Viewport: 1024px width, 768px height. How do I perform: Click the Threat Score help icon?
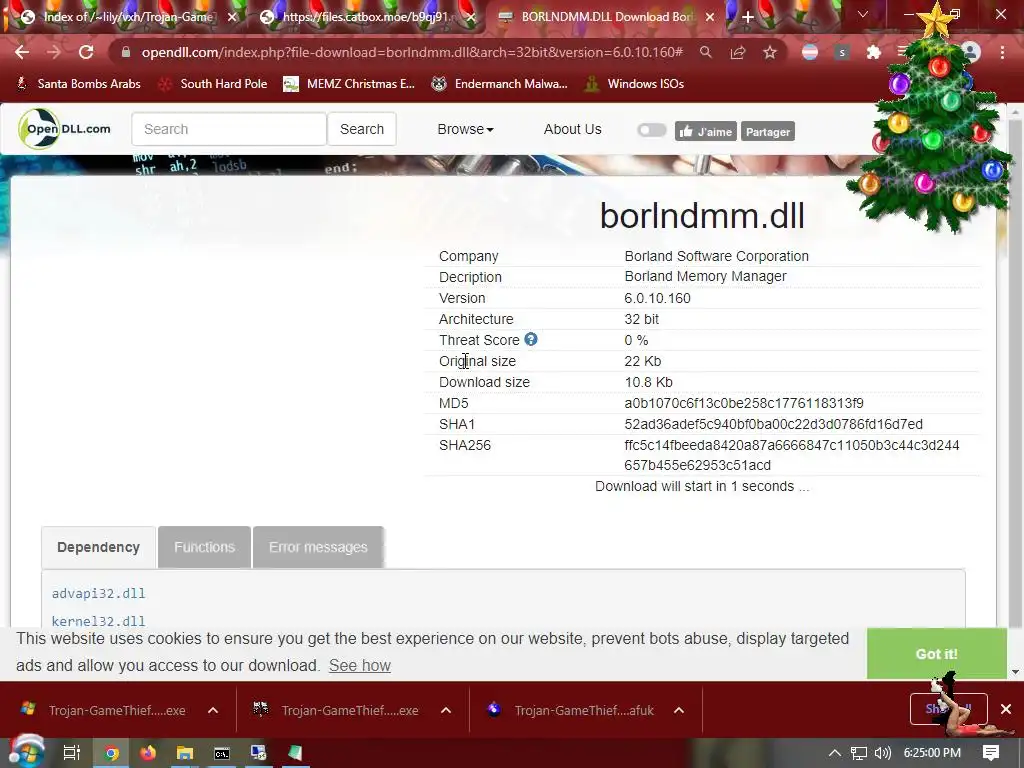531,340
